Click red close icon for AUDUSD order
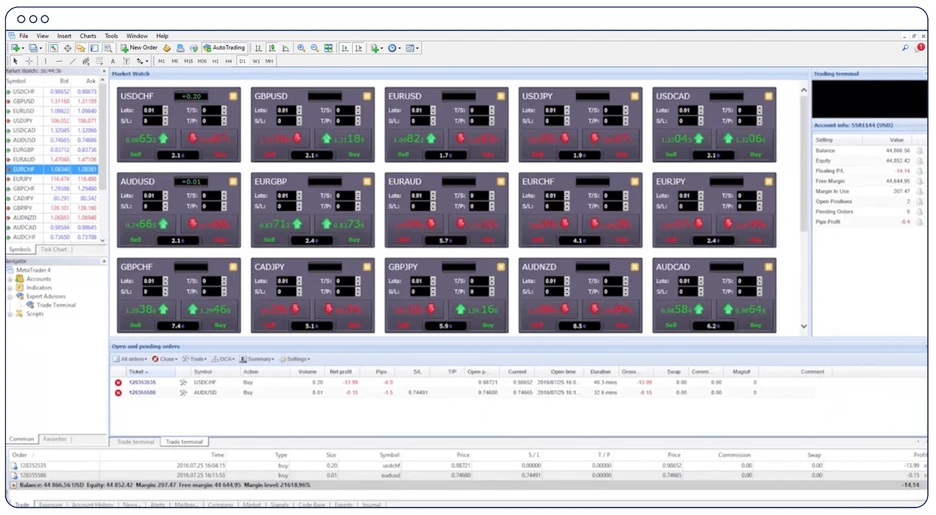Image resolution: width=936 pixels, height=515 pixels. pyautogui.click(x=118, y=393)
